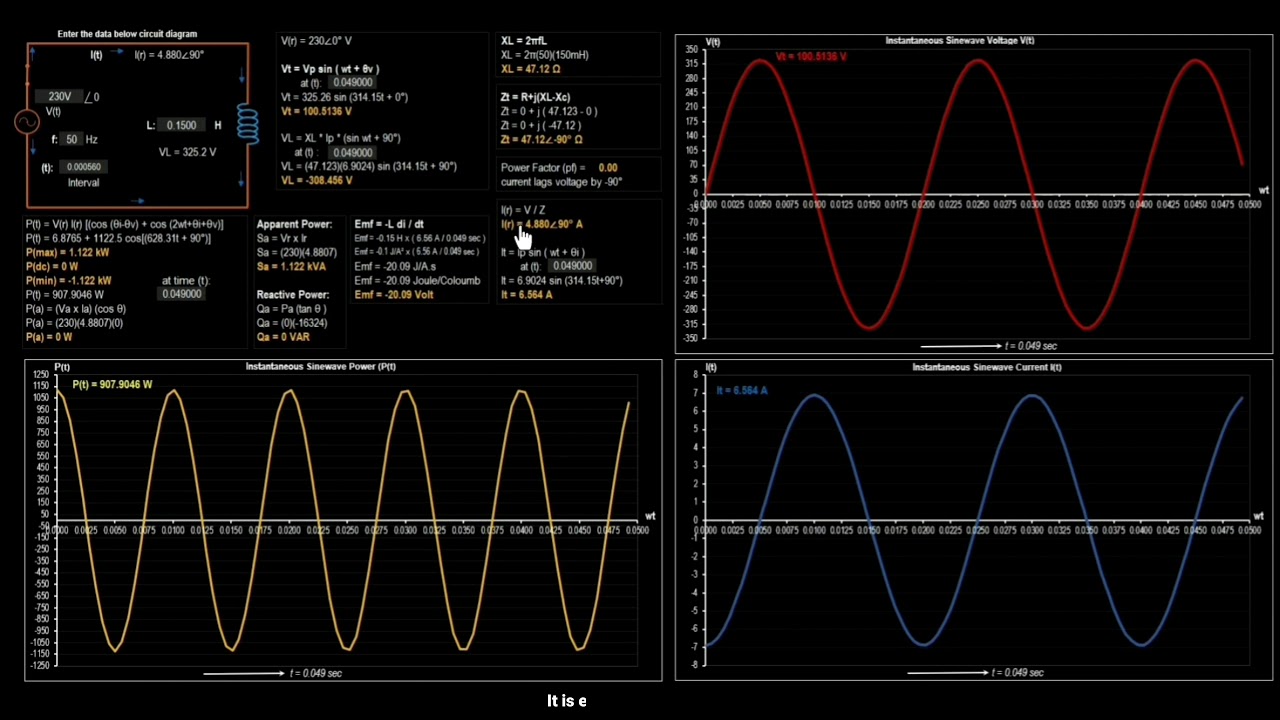This screenshot has height=720, width=1280.
Task: Click the 'Enter the data below circuit diagram' heading
Action: [127, 34]
